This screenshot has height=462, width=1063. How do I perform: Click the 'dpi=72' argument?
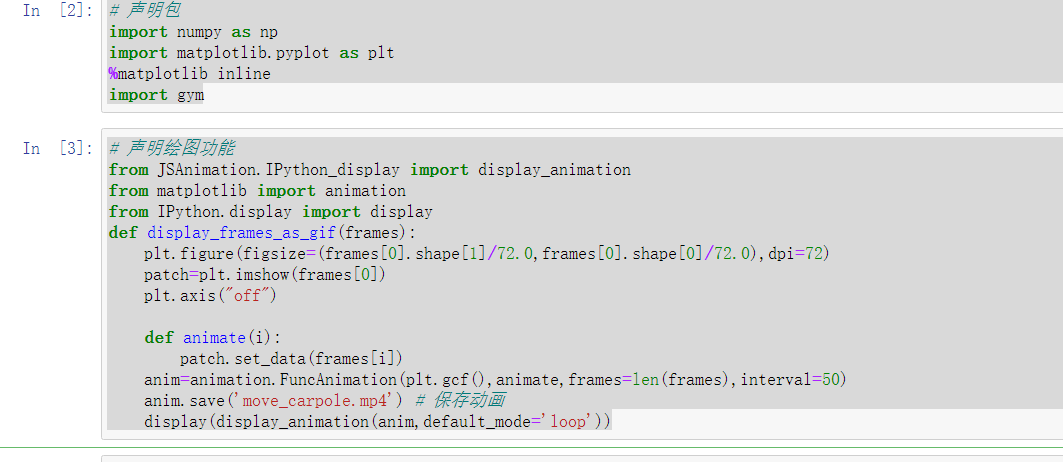[795, 254]
